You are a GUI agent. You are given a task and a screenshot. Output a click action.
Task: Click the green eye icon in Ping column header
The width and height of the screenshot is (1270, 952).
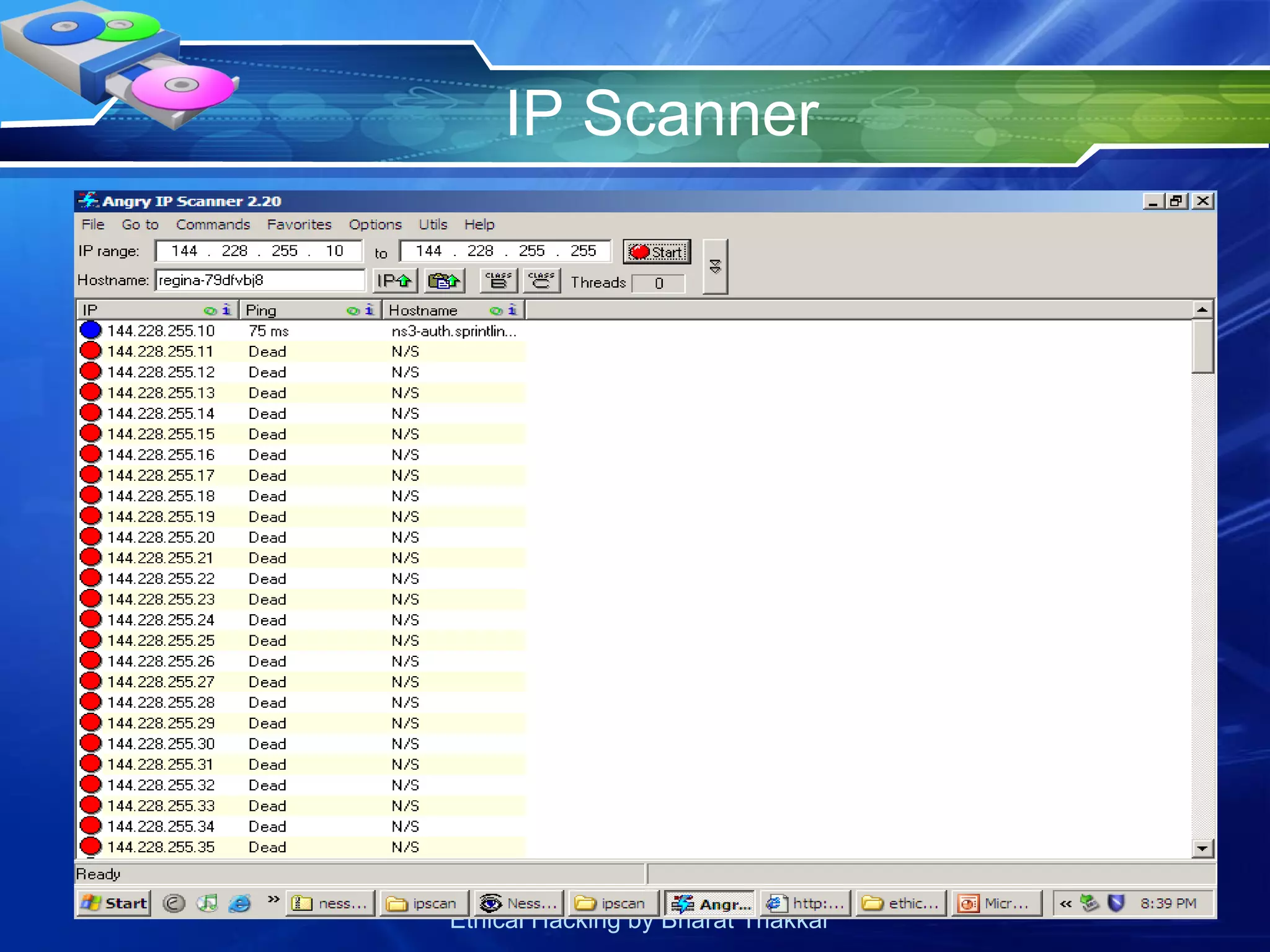pyautogui.click(x=353, y=311)
